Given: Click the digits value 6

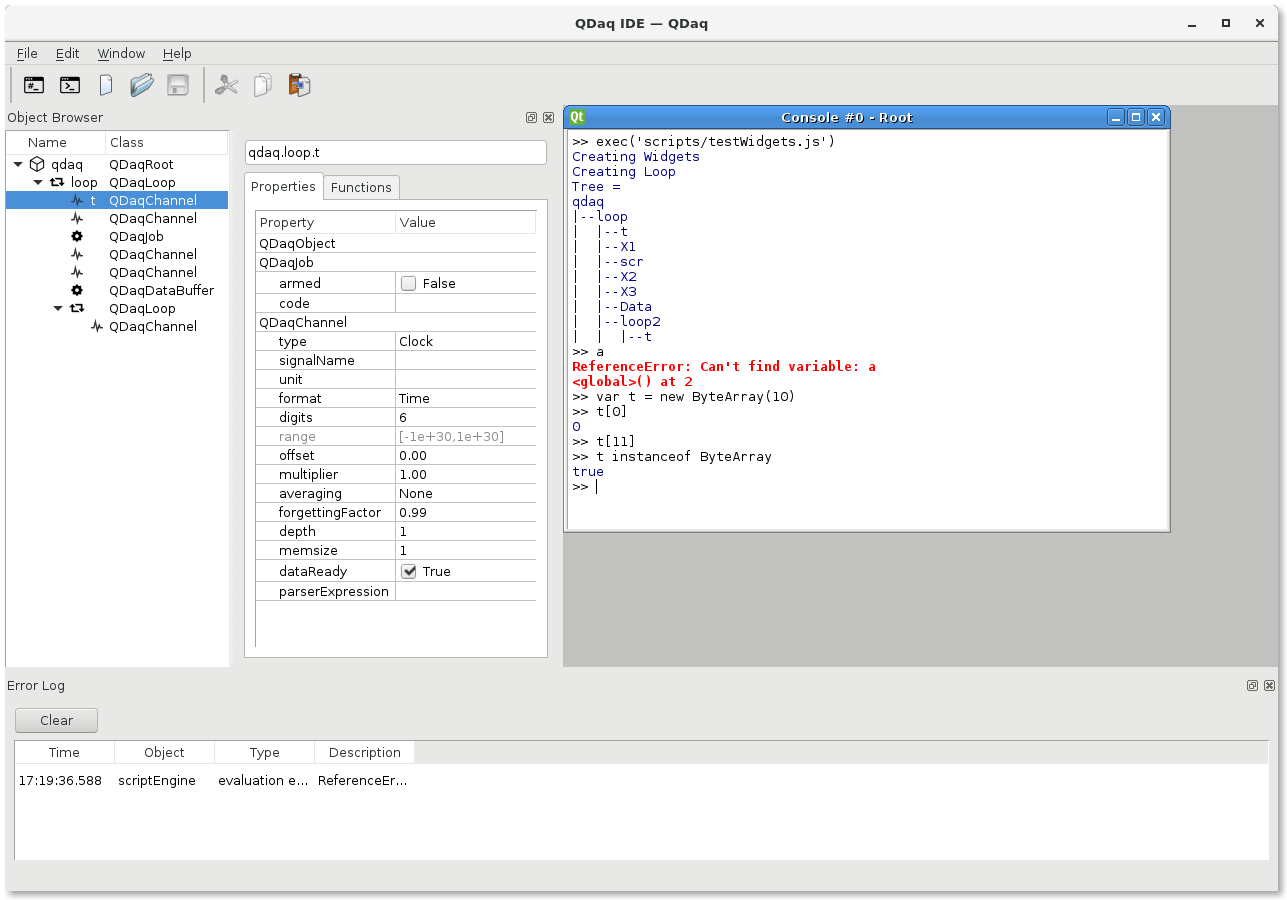Looking at the screenshot, I should (466, 417).
